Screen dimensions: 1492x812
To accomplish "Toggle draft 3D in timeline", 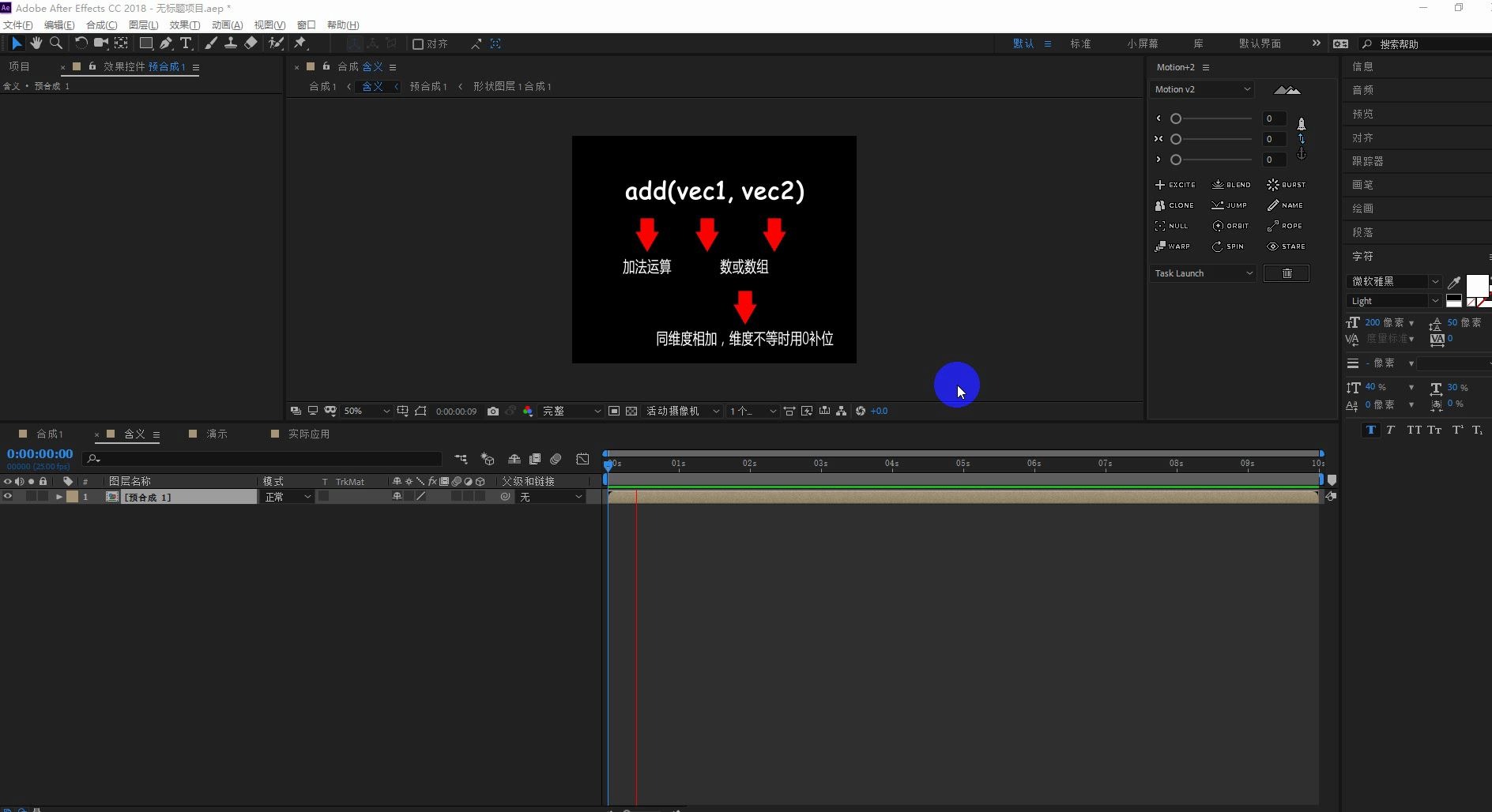I will [488, 459].
